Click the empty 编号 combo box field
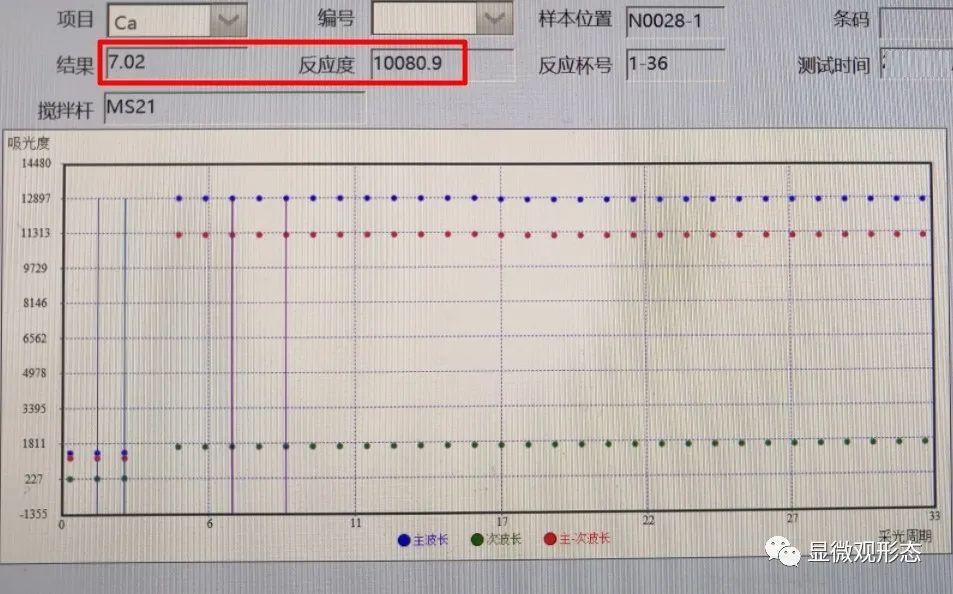 pyautogui.click(x=424, y=18)
